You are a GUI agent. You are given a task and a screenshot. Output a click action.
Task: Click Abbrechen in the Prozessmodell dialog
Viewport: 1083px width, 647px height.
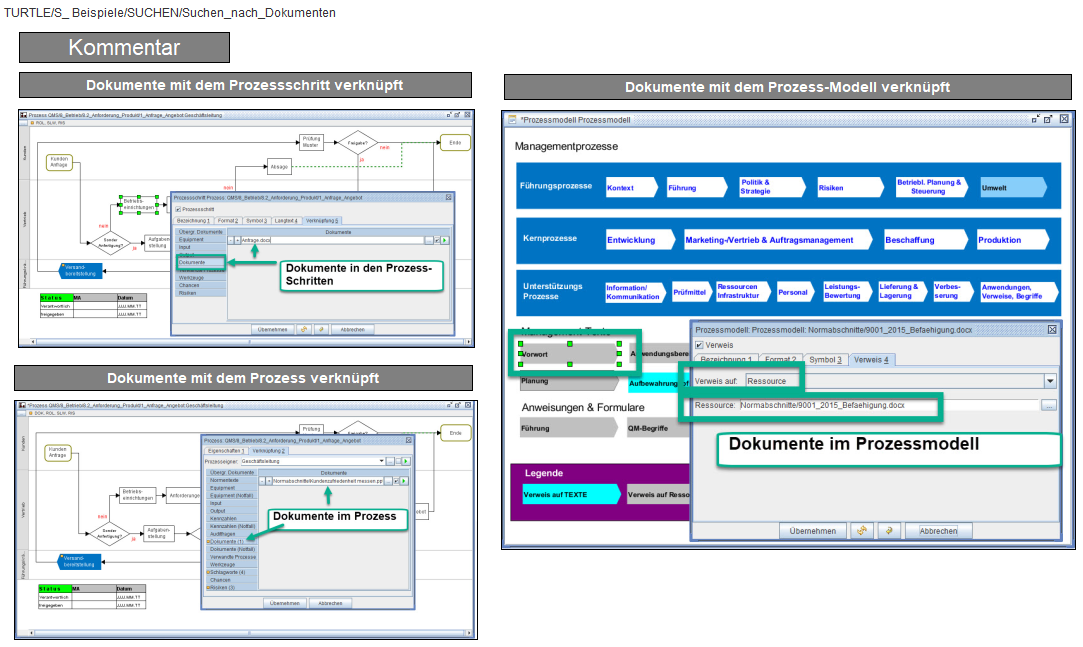pos(939,530)
